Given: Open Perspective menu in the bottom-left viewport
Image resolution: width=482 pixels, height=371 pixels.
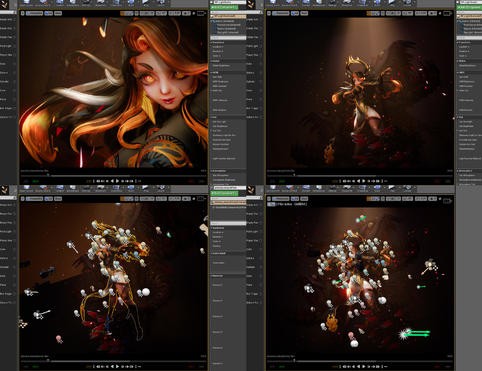Looking at the screenshot, I should click(x=35, y=199).
